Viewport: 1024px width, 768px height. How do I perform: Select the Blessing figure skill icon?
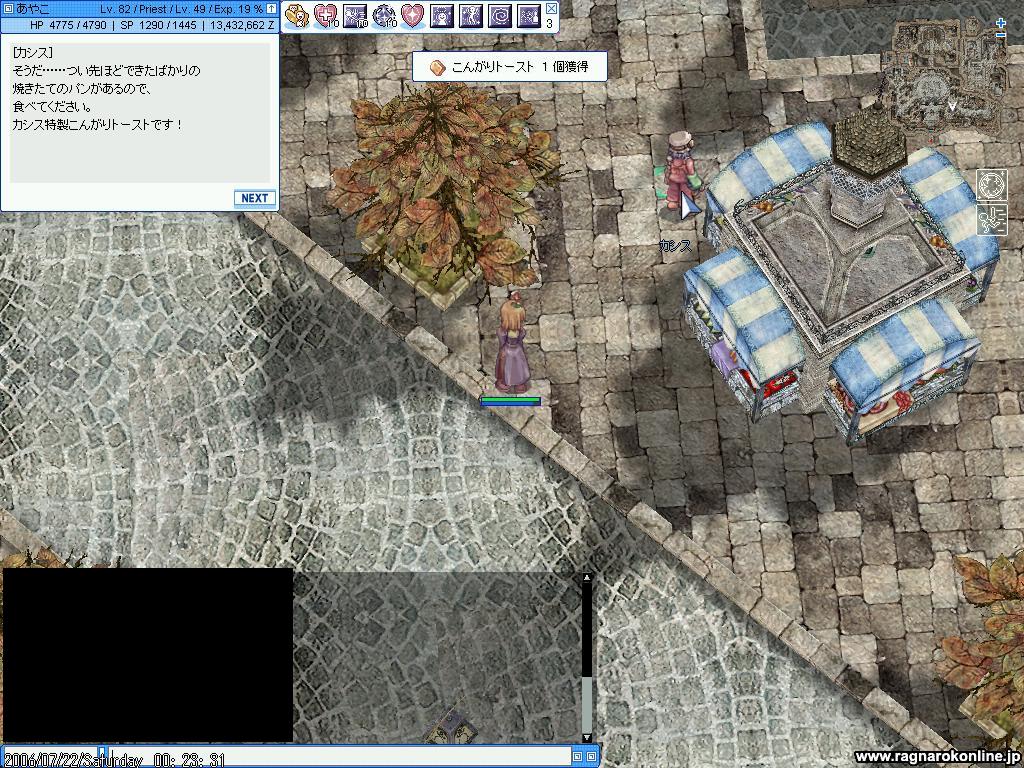tap(441, 16)
